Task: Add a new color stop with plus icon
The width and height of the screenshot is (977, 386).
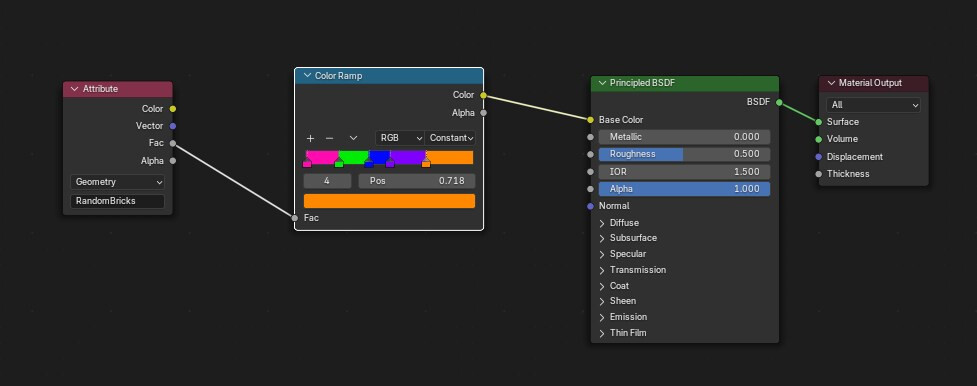Action: pos(310,138)
